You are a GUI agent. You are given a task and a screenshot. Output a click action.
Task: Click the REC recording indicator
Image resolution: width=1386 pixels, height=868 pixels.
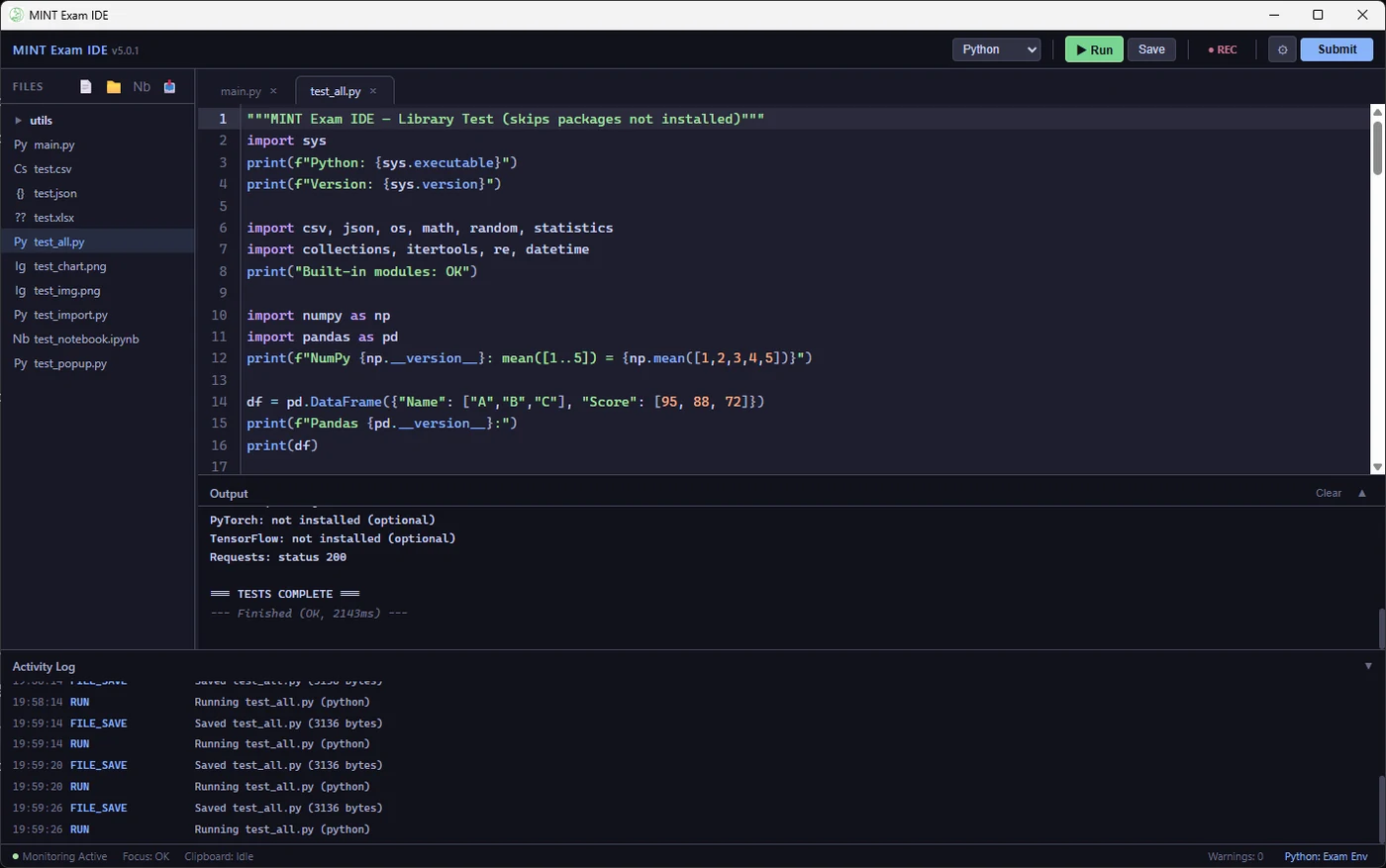pos(1223,49)
